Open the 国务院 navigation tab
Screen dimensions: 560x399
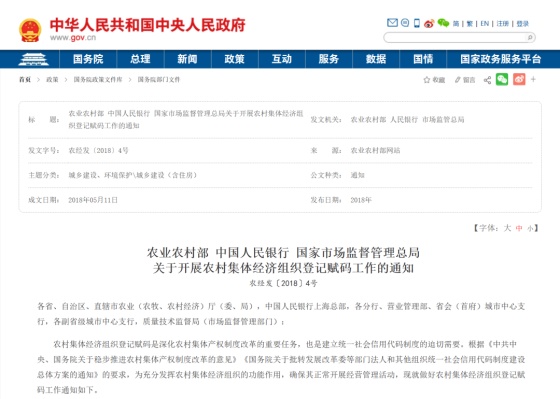(88, 59)
